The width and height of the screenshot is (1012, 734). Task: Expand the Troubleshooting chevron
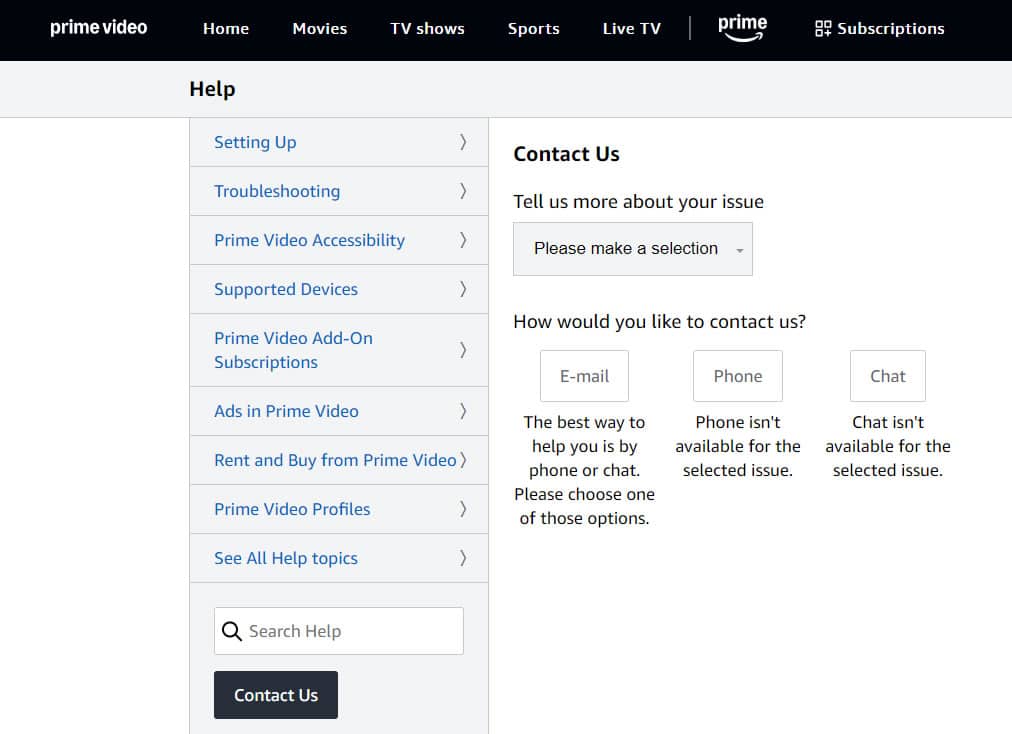(x=463, y=191)
